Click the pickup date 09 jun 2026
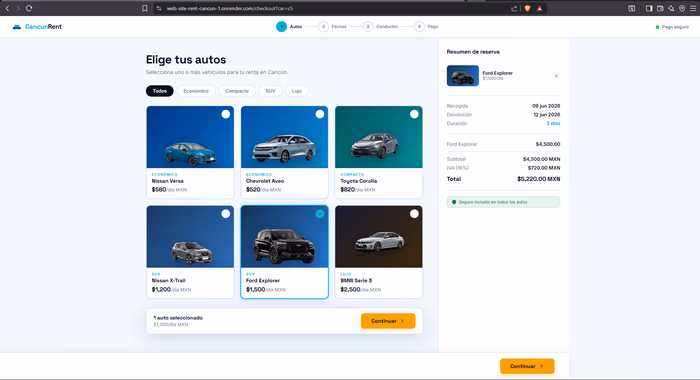700x380 pixels. click(x=546, y=106)
